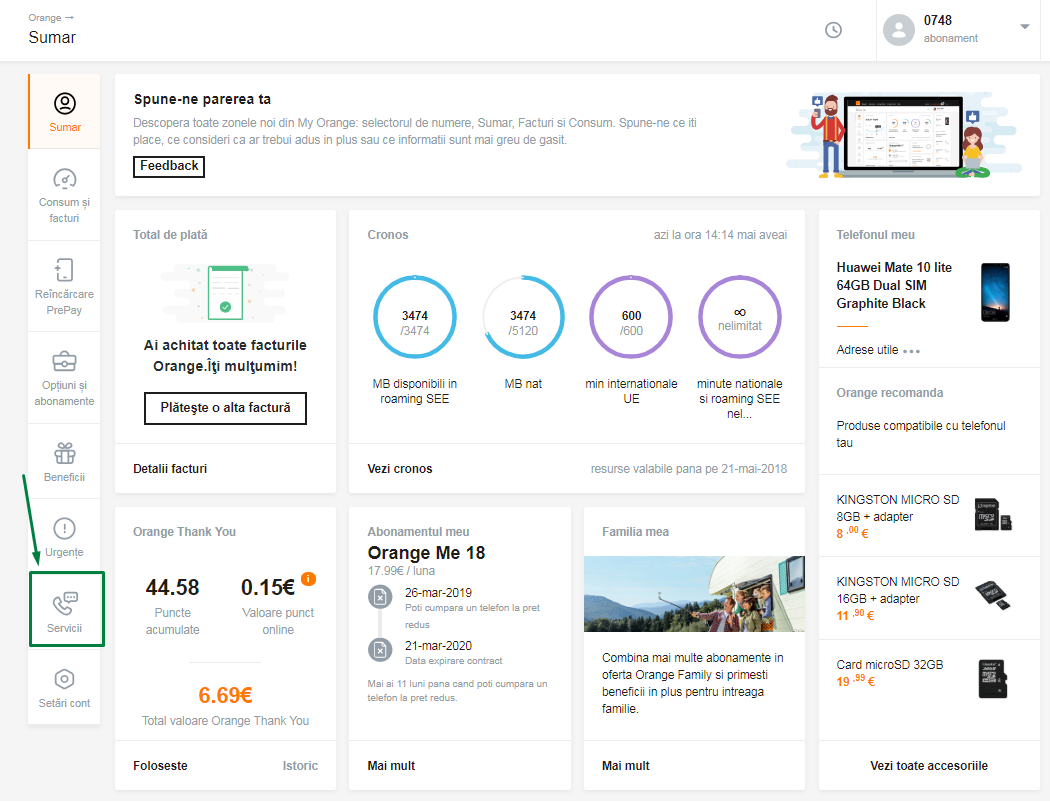Click Mai mult under Abonamentul meu
Screen dimensions: 1050x802
click(x=391, y=766)
